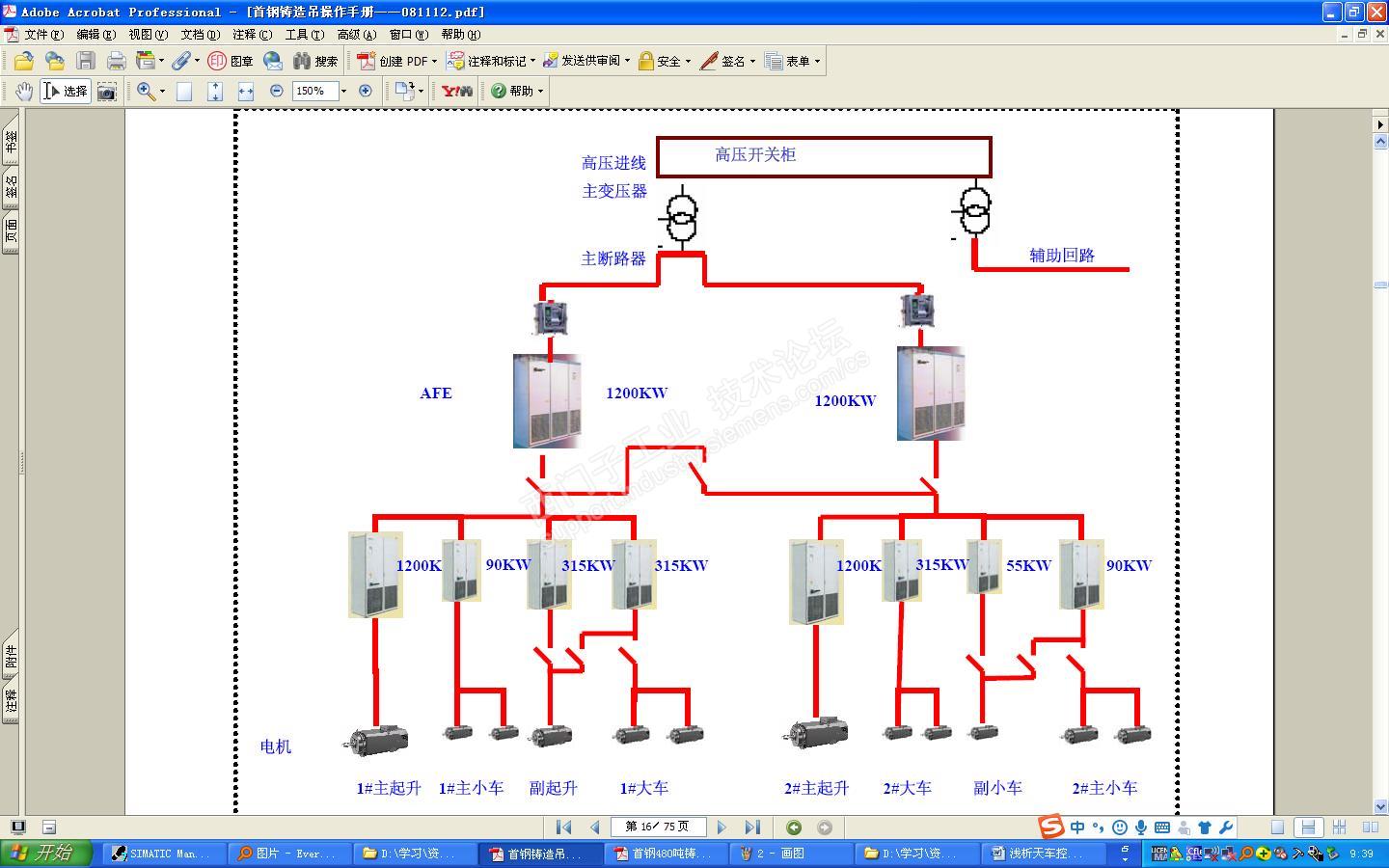Click the page number input field
The width and height of the screenshot is (1389, 868).
tap(659, 827)
